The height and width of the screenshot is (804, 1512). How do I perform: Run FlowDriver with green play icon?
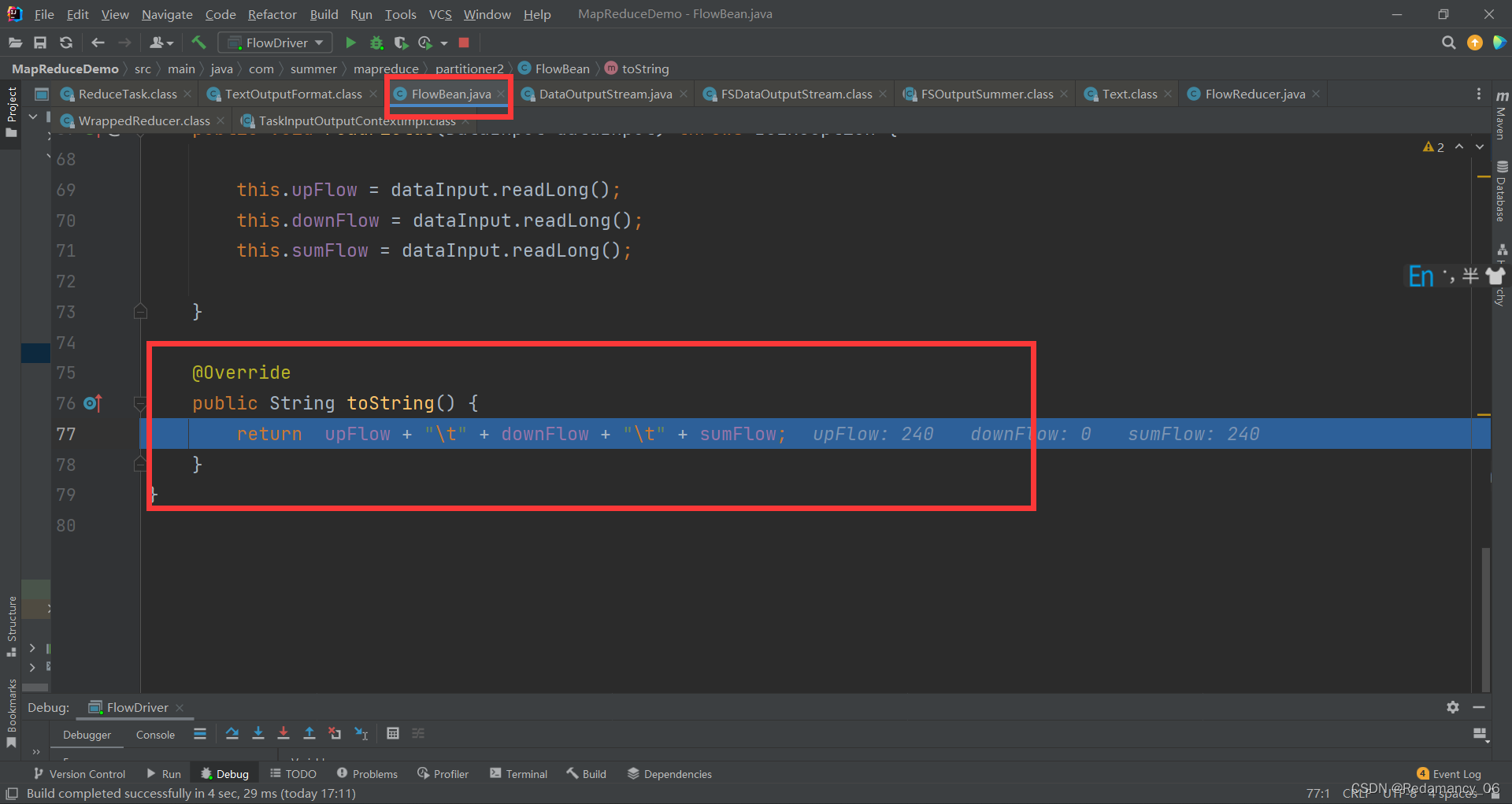(x=351, y=43)
